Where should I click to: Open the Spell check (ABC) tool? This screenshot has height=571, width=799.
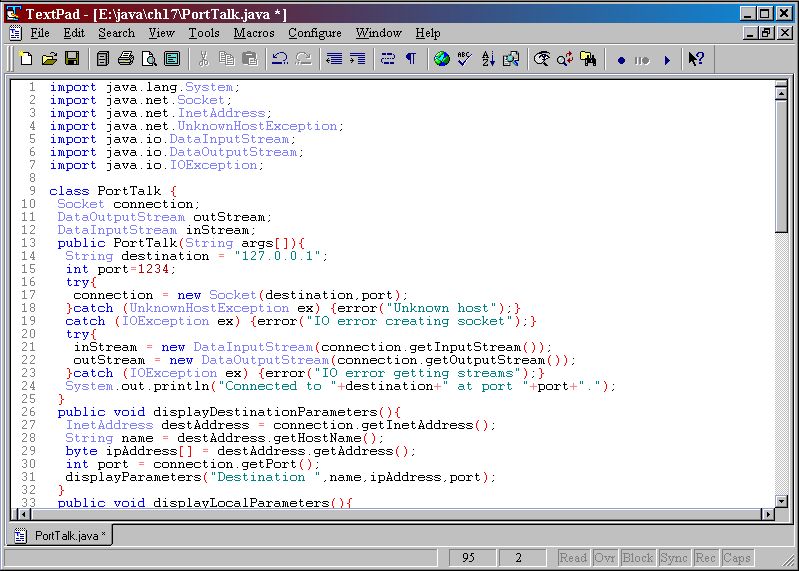[x=464, y=60]
